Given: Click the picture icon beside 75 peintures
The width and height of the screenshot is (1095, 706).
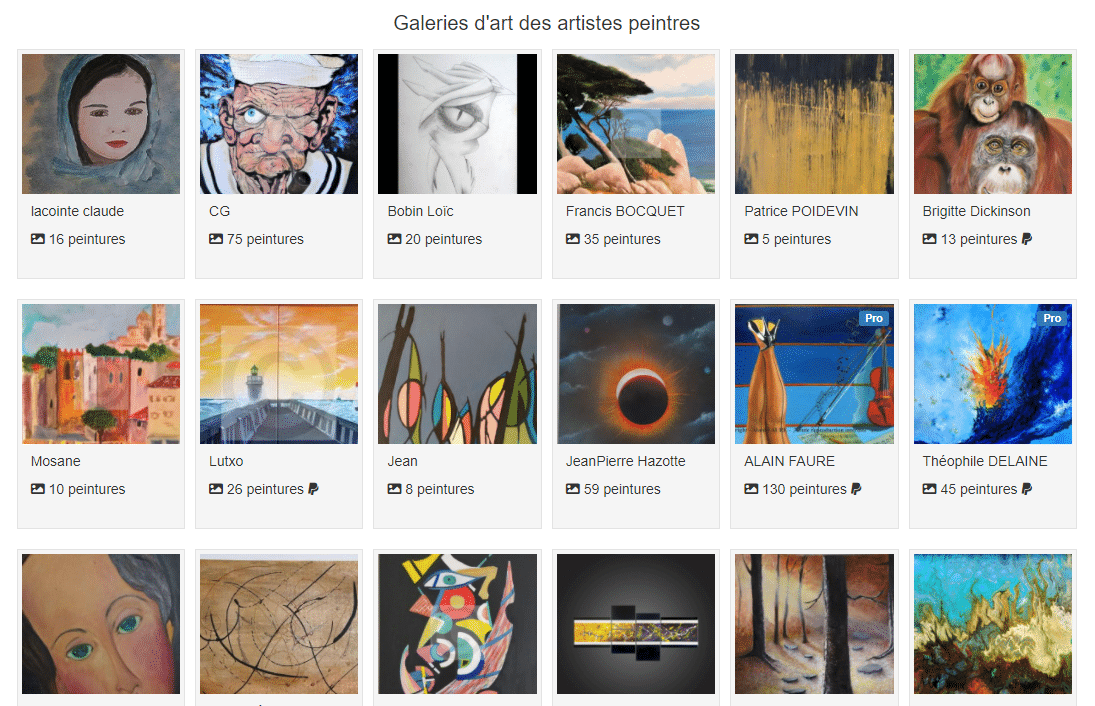Looking at the screenshot, I should (x=216, y=239).
